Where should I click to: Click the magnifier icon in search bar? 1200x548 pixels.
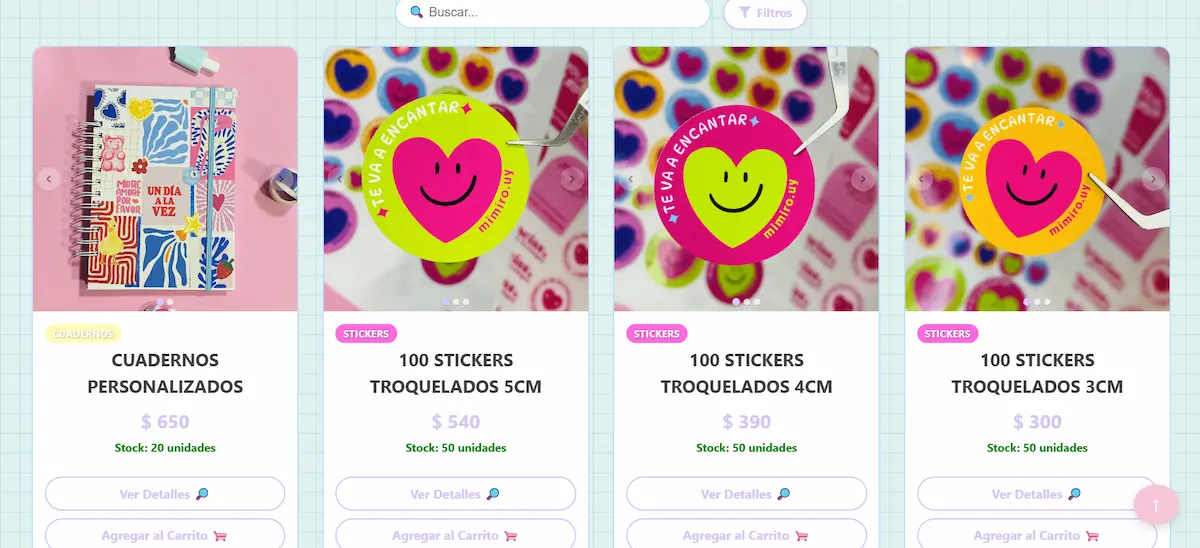click(x=416, y=13)
